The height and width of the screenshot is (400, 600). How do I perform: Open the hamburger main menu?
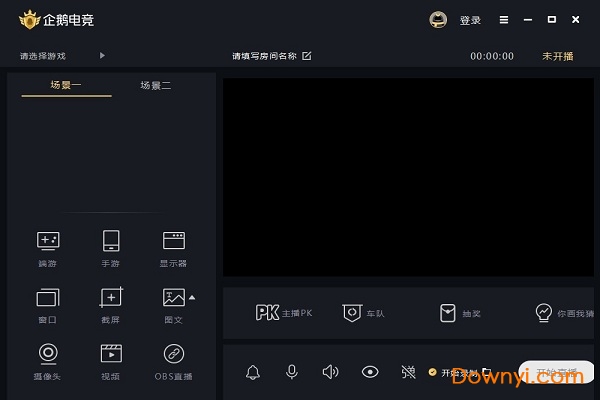(504, 20)
